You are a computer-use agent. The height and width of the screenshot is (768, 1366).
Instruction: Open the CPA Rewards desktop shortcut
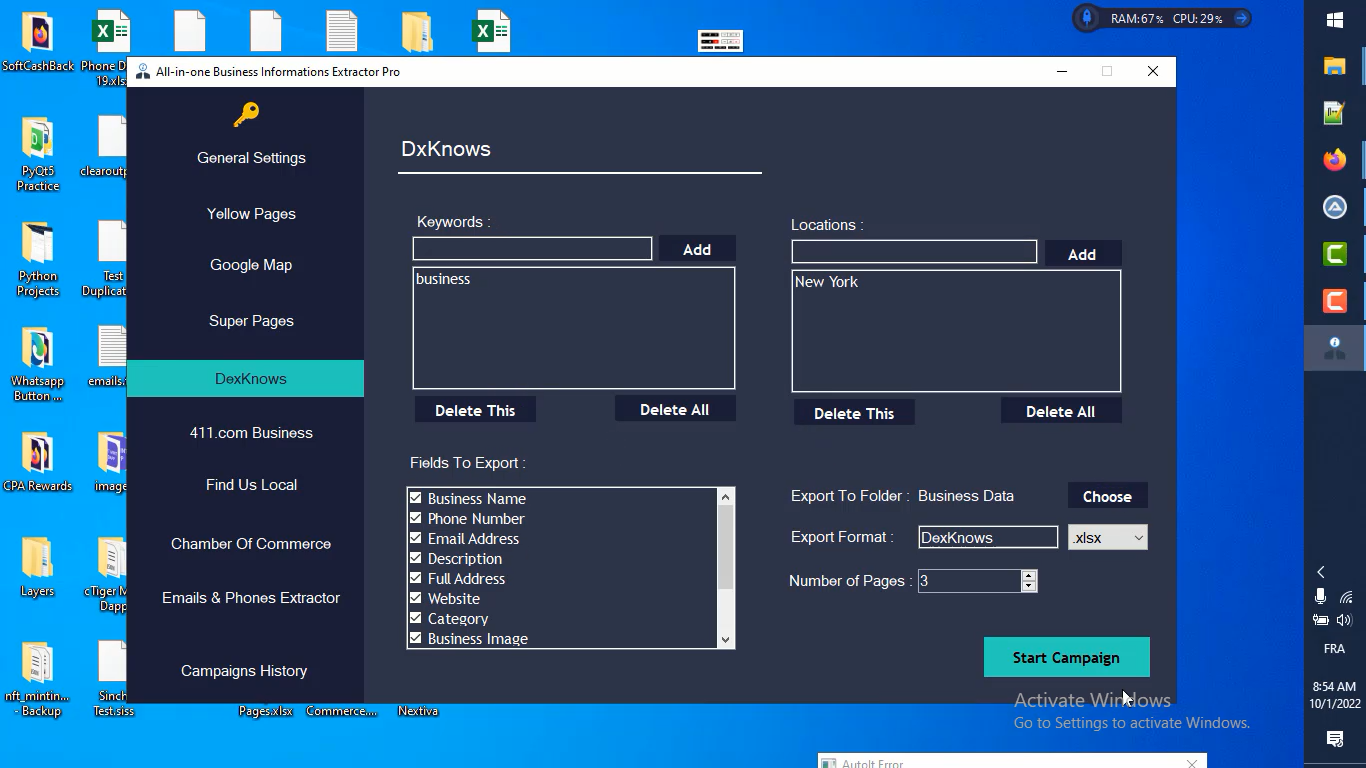[x=37, y=452]
